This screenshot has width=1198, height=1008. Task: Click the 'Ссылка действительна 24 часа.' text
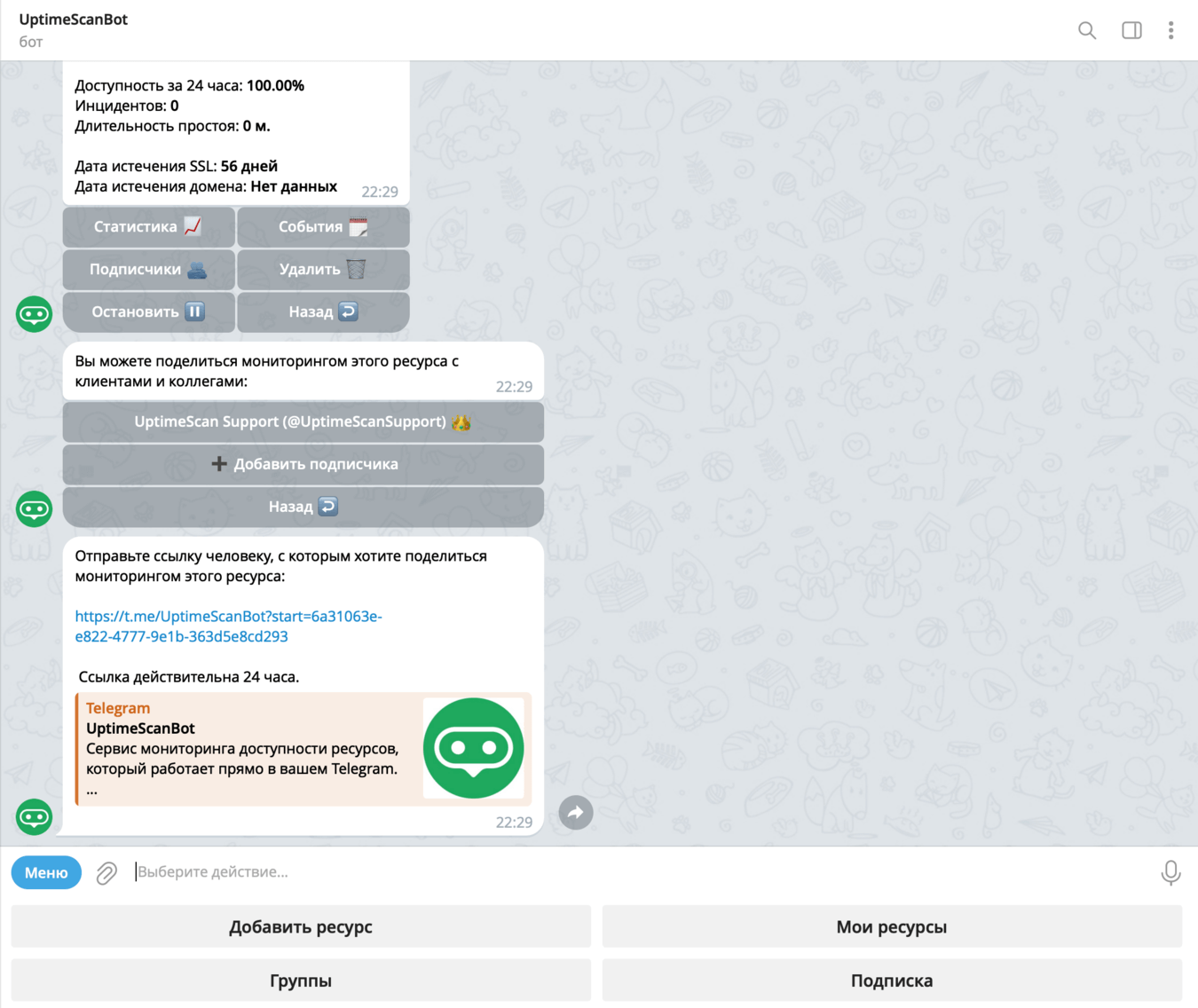tap(189, 677)
